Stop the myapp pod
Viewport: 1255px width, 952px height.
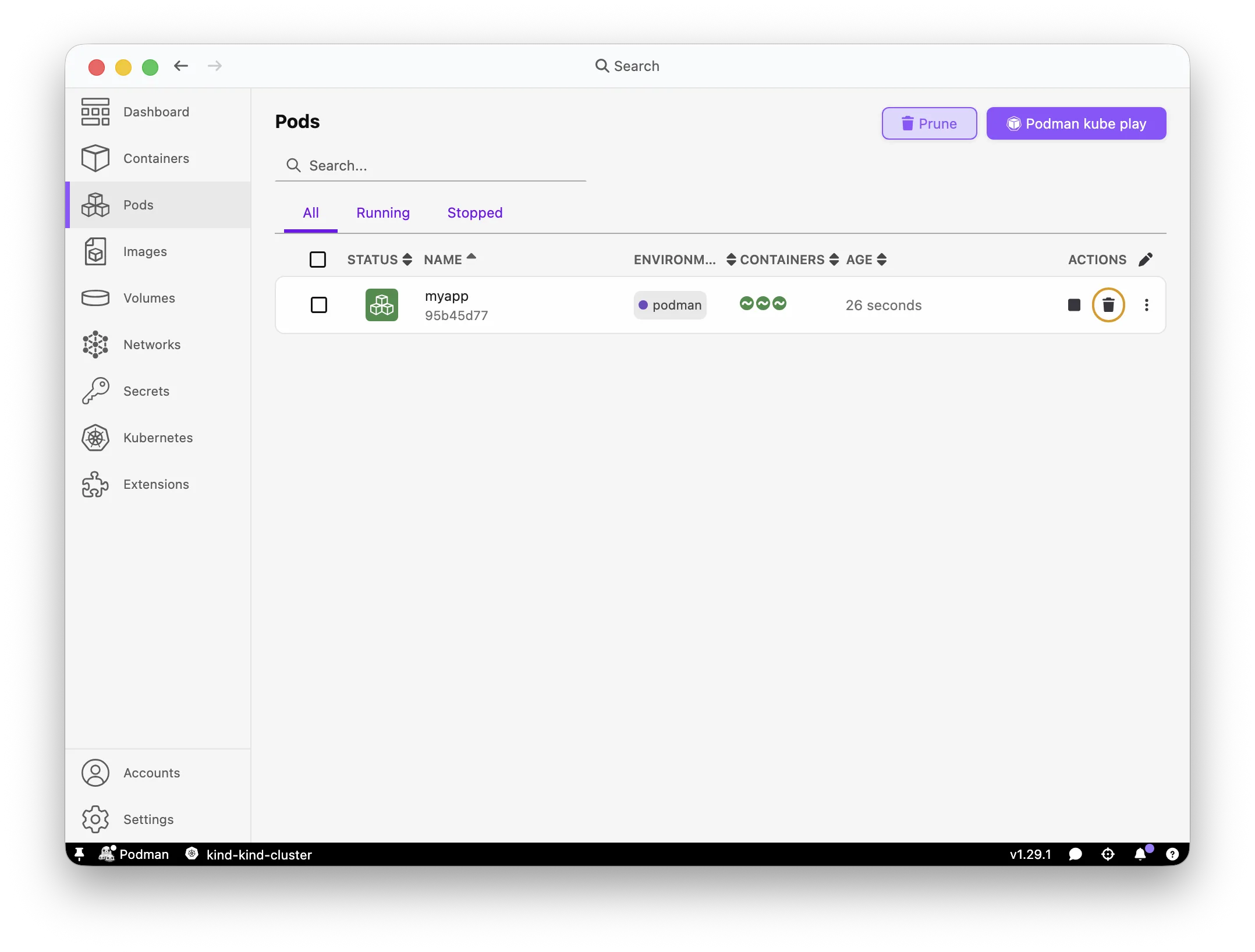(1074, 305)
